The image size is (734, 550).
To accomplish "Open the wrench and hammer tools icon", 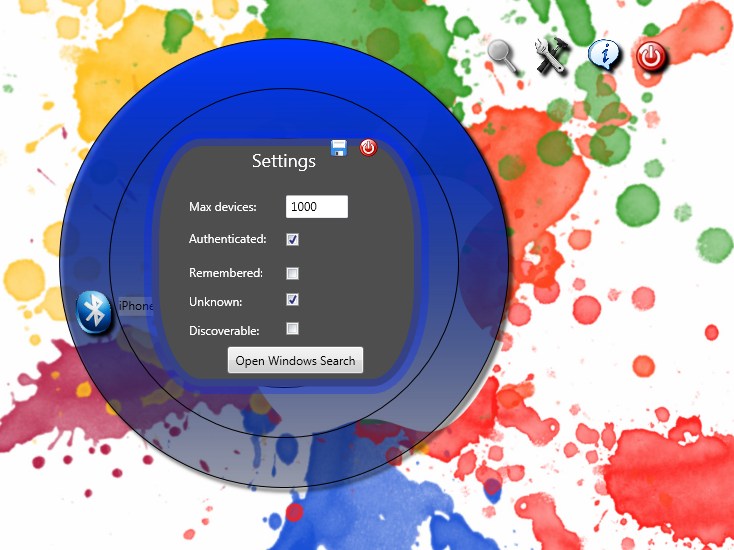I will (552, 55).
